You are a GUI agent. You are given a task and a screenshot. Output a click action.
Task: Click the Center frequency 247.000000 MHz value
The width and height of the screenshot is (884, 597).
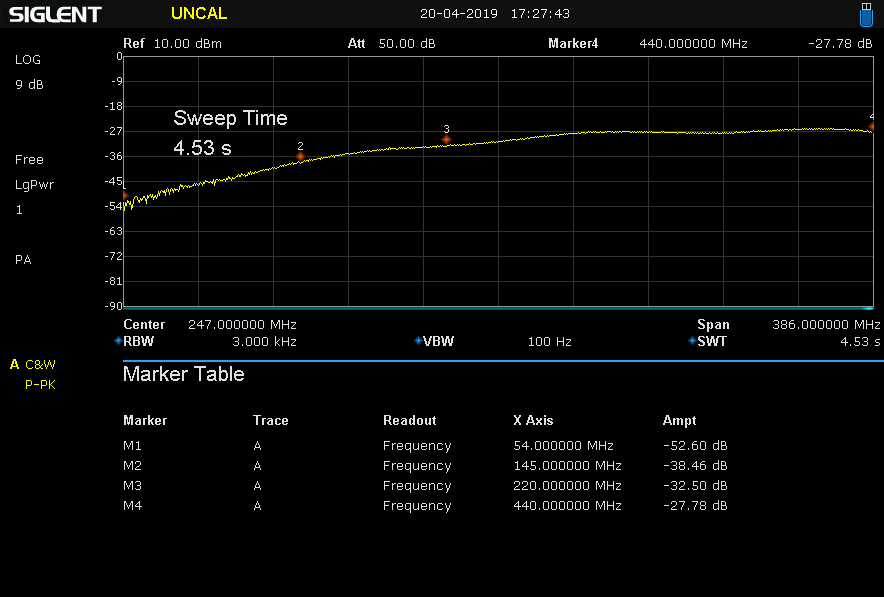242,325
